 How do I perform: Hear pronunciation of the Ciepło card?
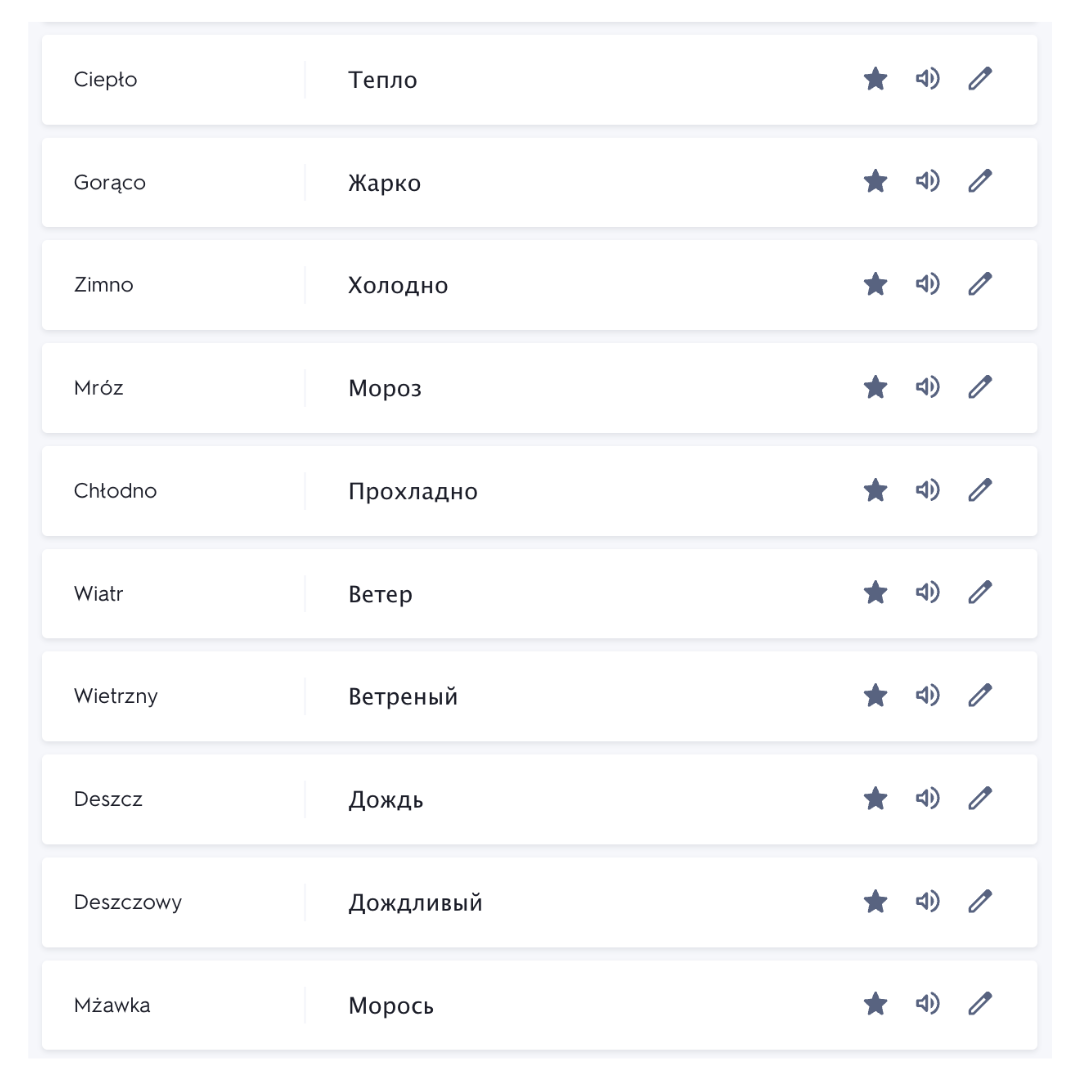(x=927, y=79)
